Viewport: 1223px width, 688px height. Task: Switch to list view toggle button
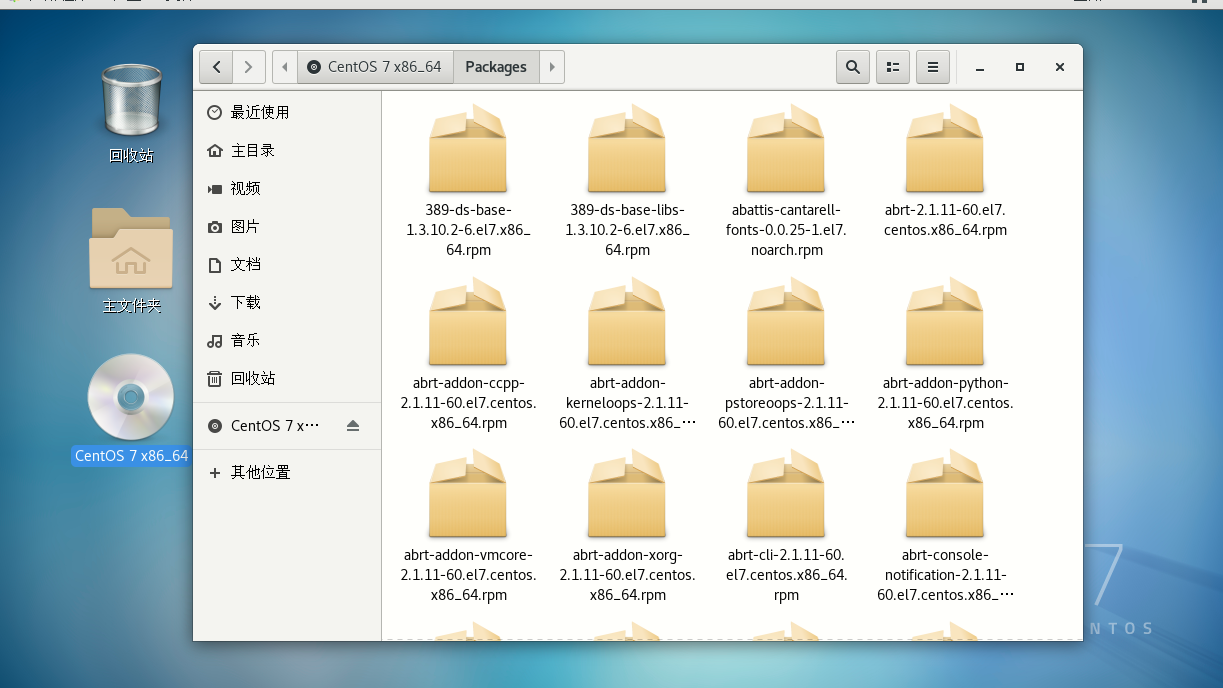[x=893, y=67]
